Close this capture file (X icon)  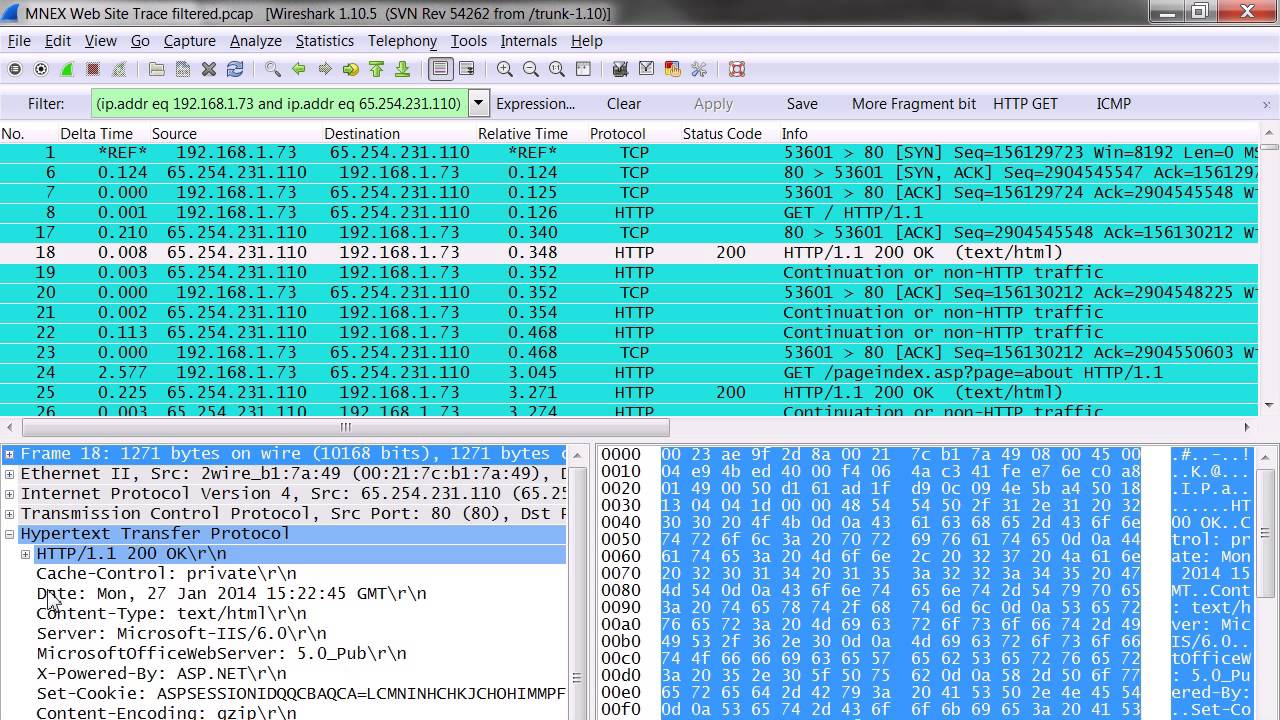(209, 69)
